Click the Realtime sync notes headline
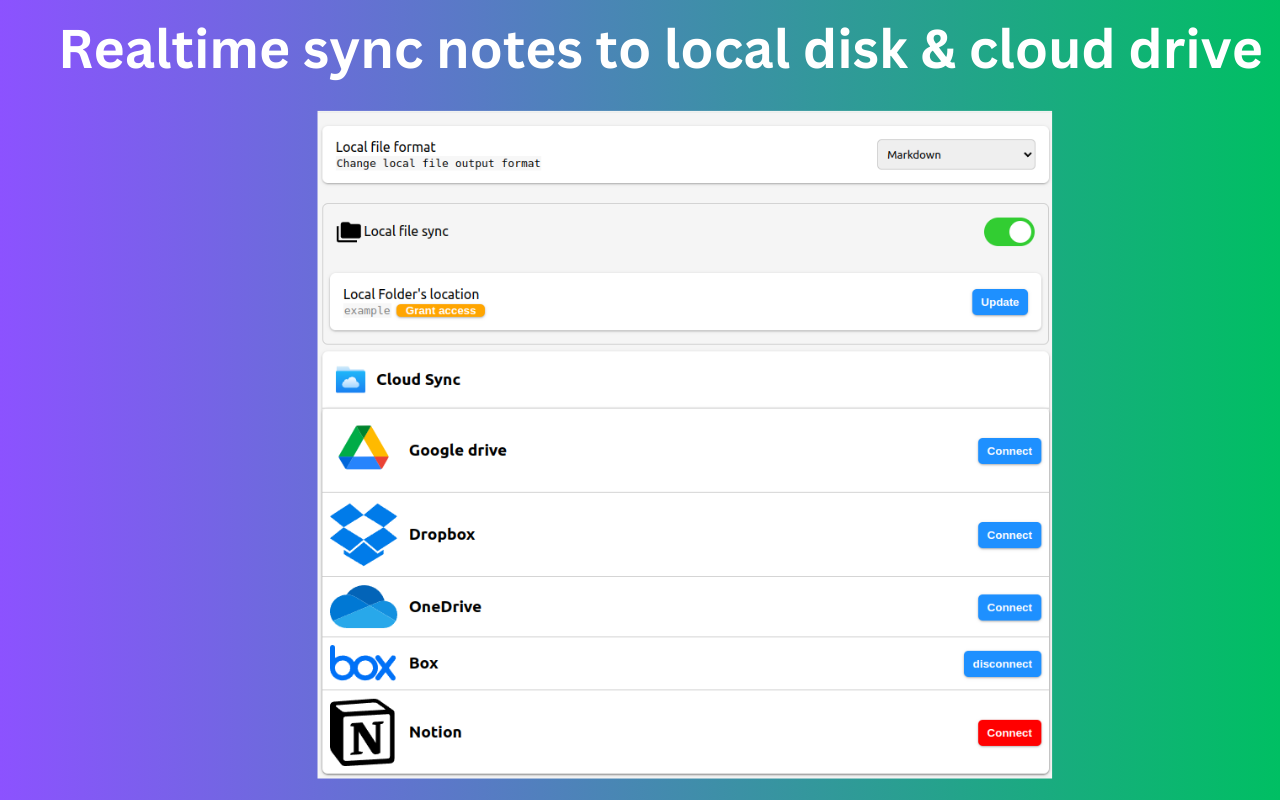This screenshot has width=1280, height=800. tap(660, 50)
